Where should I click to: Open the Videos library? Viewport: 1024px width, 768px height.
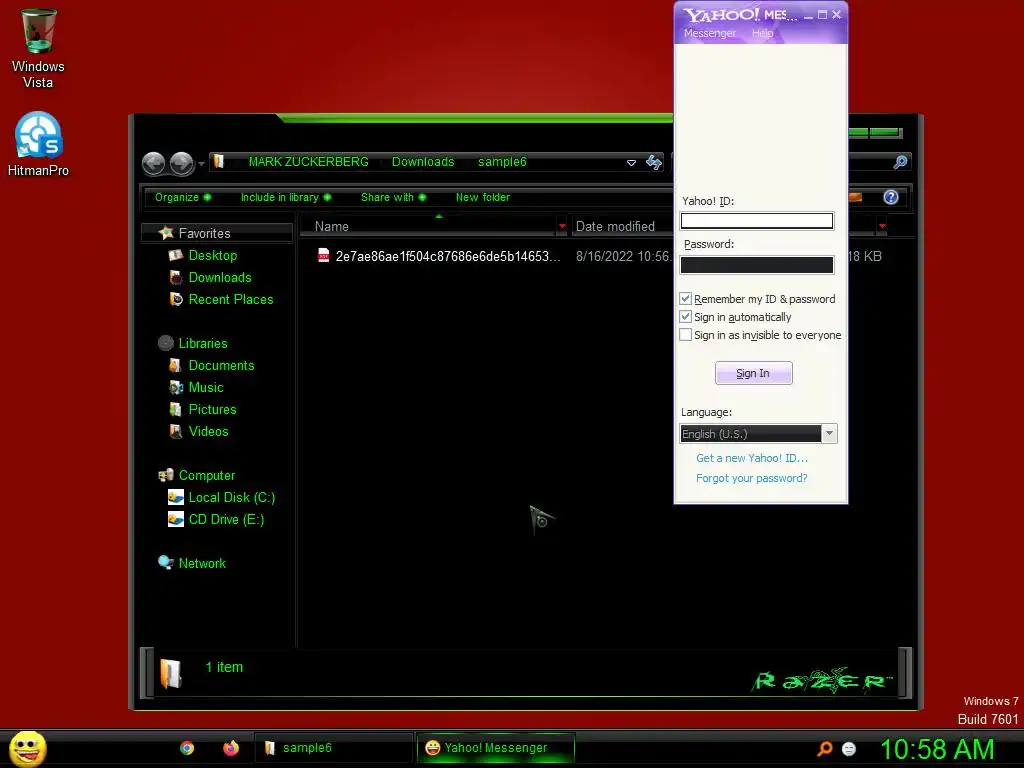point(208,431)
